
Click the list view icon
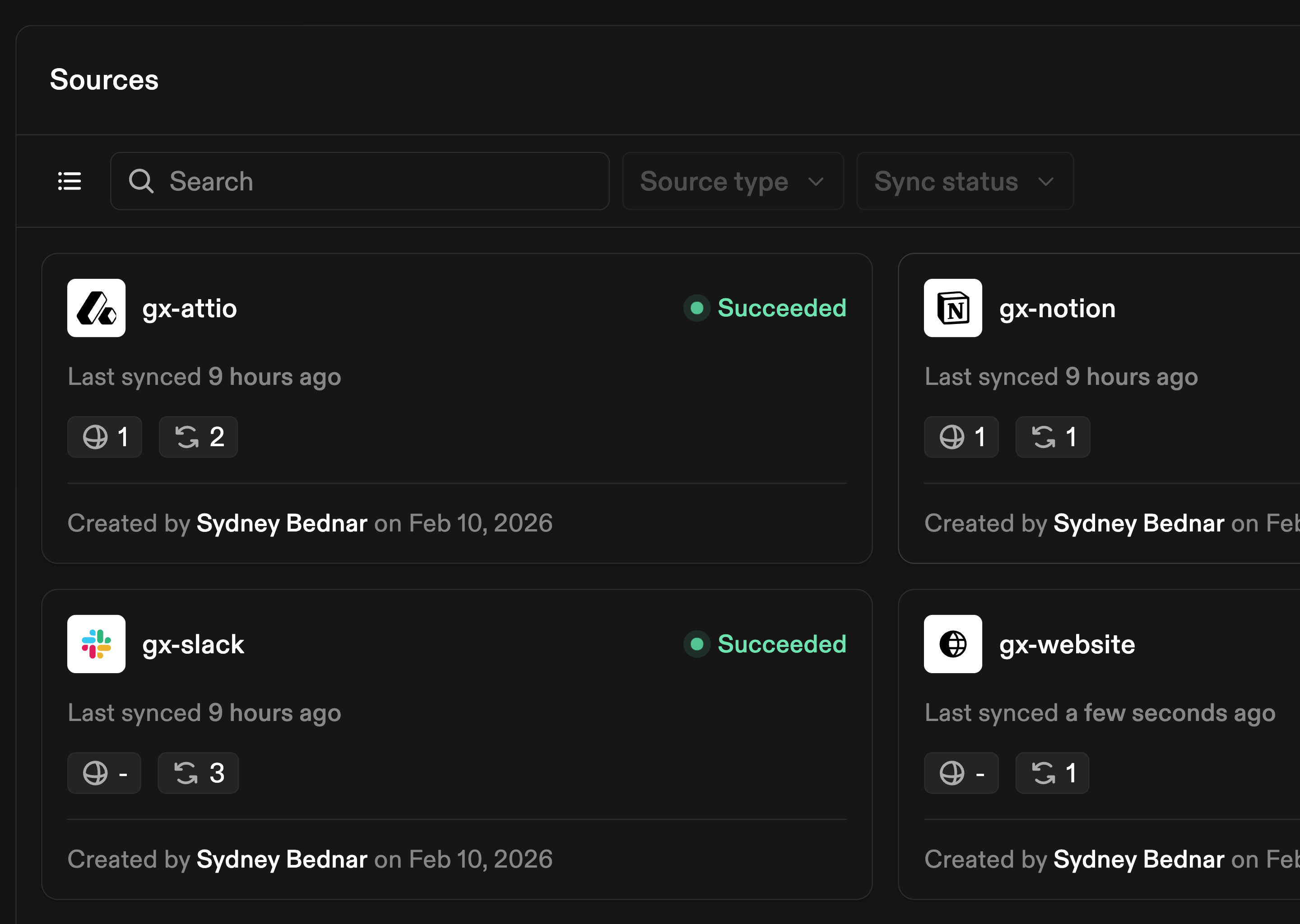[70, 181]
